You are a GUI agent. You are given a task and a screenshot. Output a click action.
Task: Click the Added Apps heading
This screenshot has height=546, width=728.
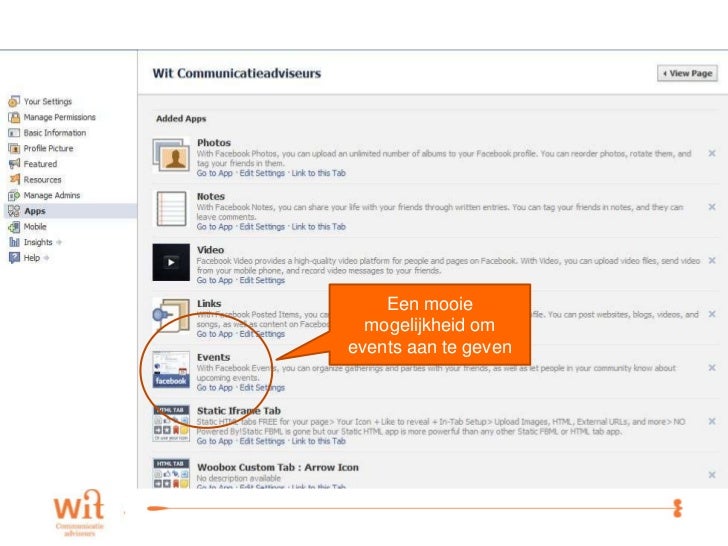181,119
